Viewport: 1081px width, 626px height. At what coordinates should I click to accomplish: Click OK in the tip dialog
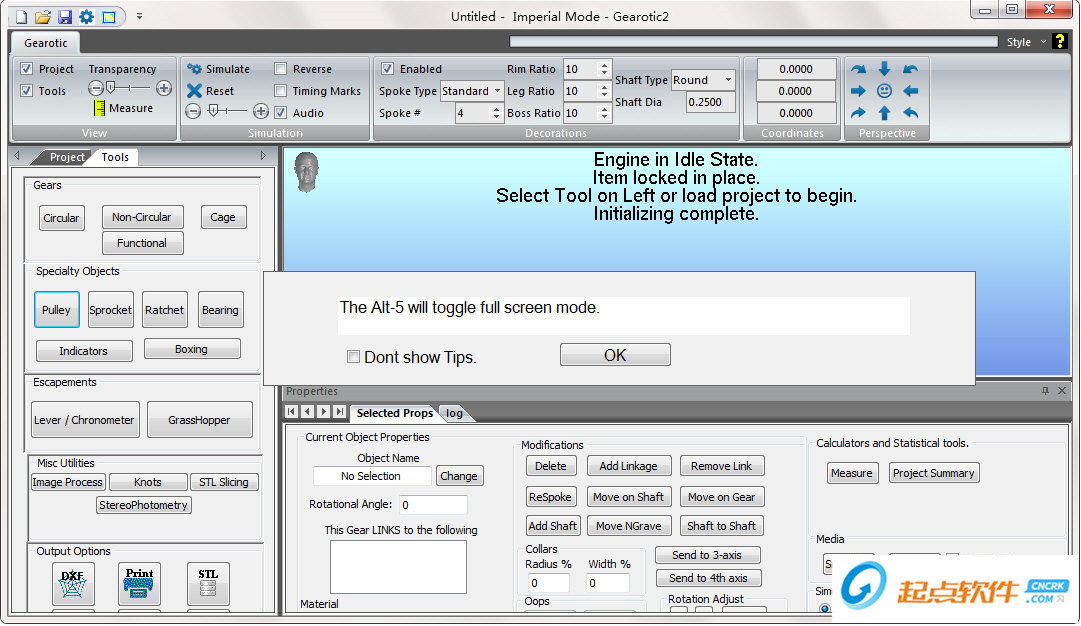pyautogui.click(x=615, y=355)
